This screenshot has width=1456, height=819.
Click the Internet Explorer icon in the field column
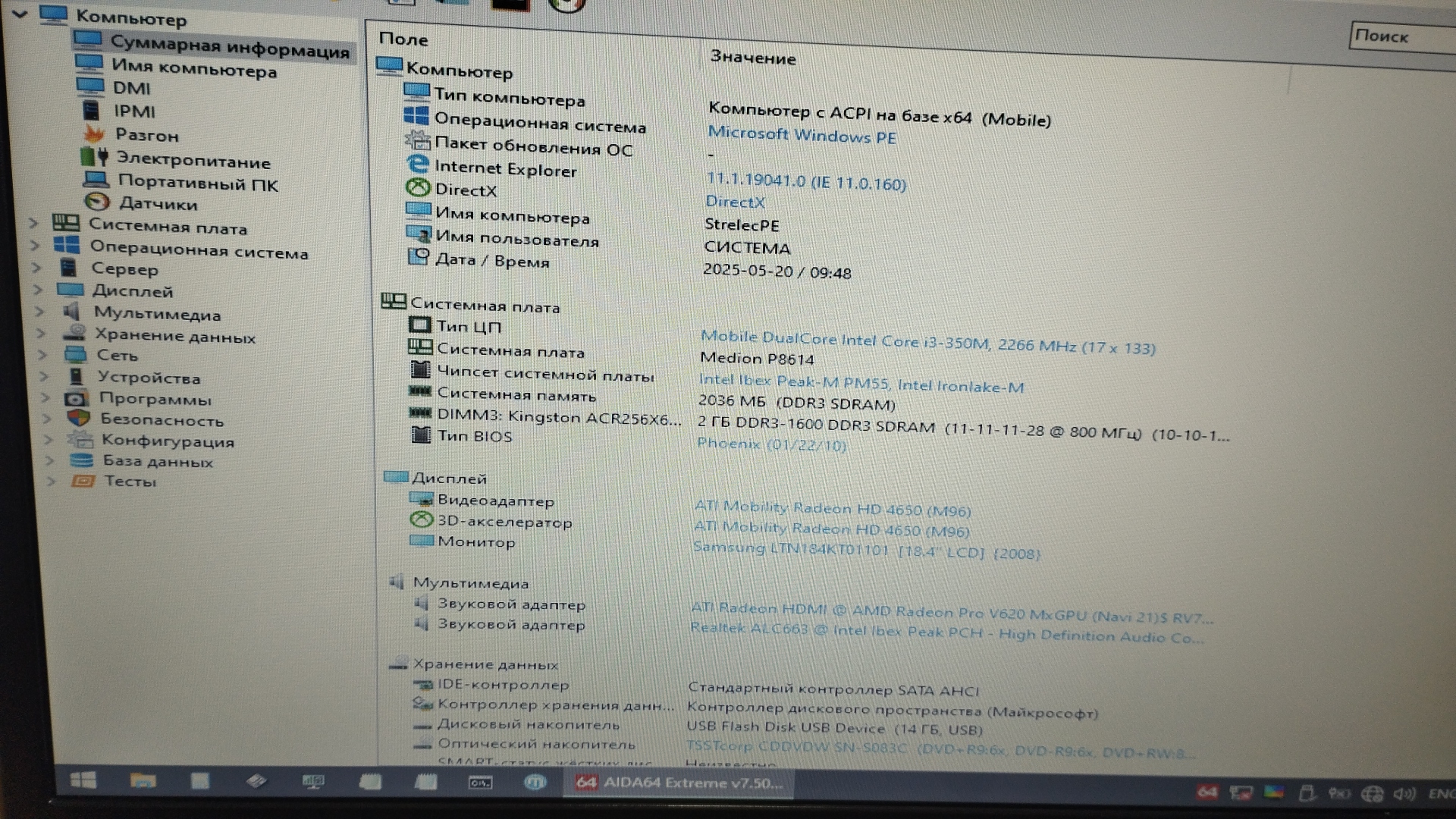pos(417,164)
